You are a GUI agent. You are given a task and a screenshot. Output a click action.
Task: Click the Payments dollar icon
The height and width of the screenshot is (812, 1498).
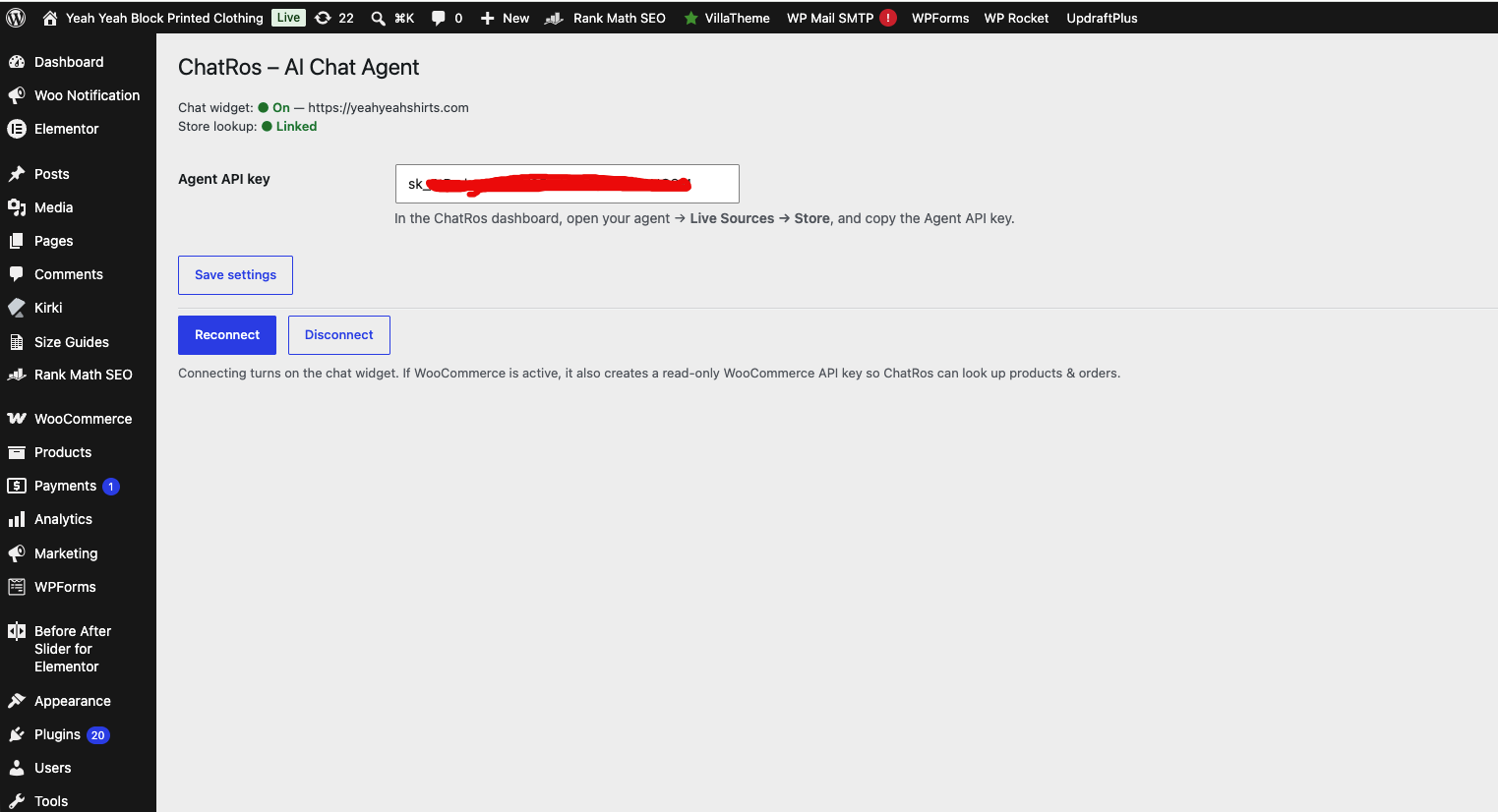click(17, 486)
